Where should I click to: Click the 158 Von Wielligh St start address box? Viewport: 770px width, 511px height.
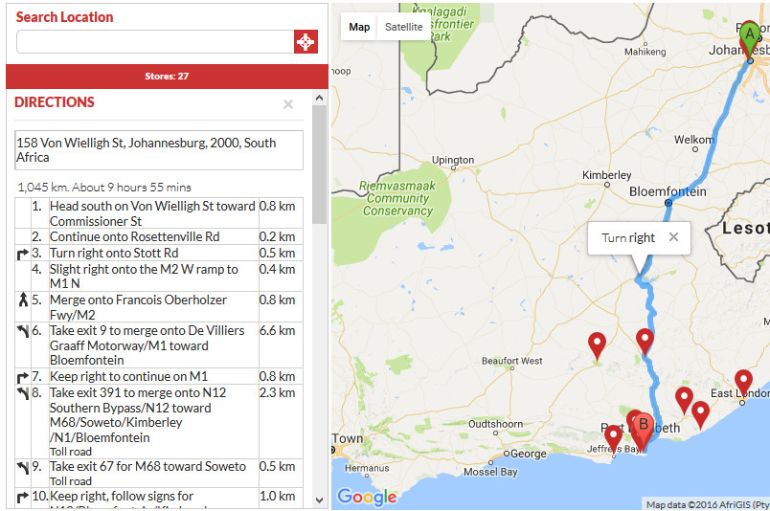[x=159, y=150]
